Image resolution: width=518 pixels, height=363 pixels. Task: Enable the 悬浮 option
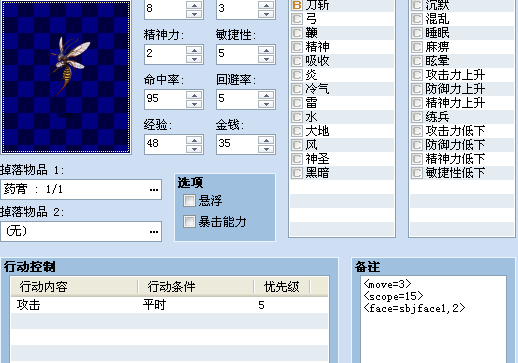pos(189,201)
